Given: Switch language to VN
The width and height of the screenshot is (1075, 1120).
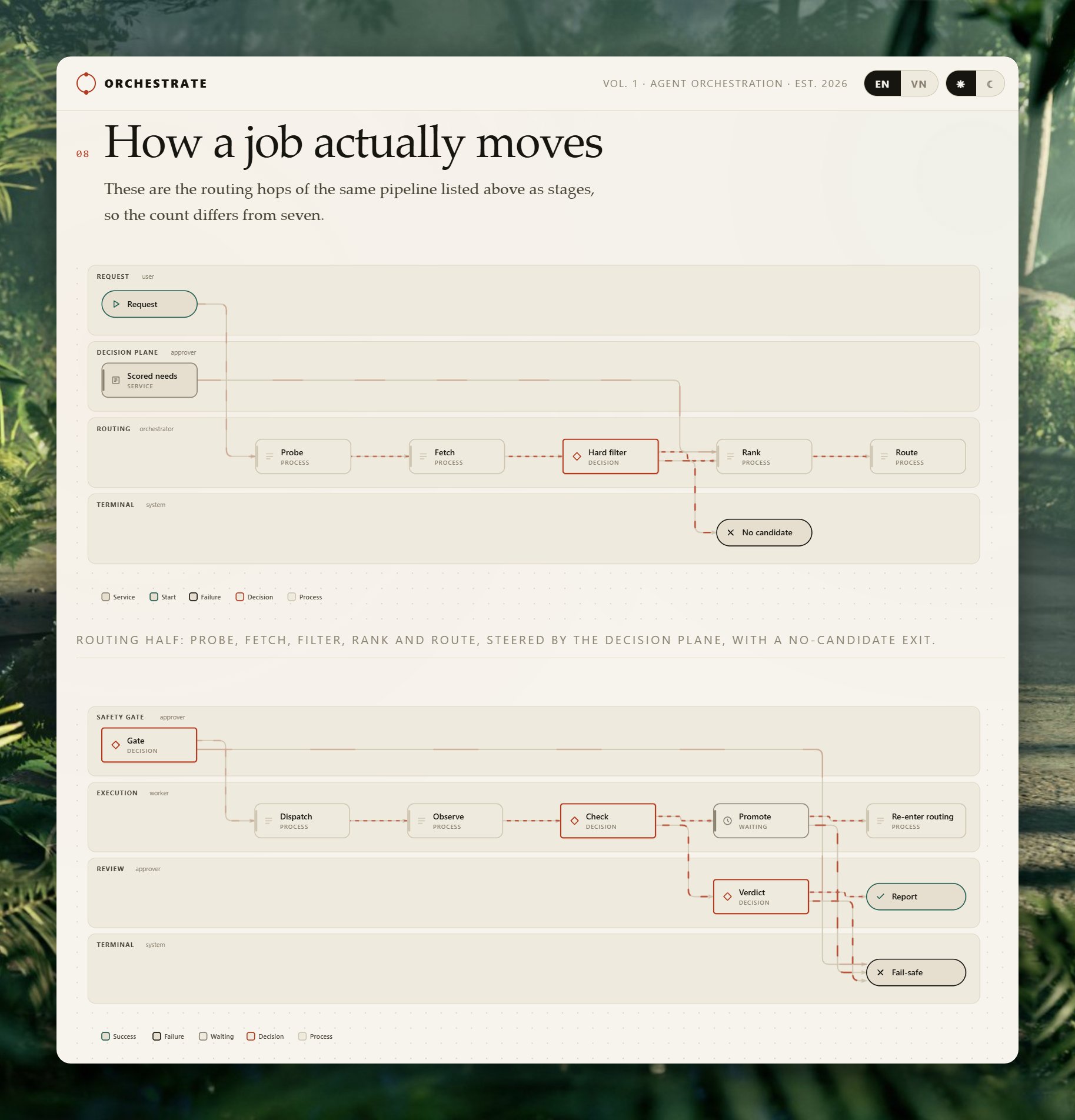Looking at the screenshot, I should pyautogui.click(x=918, y=84).
